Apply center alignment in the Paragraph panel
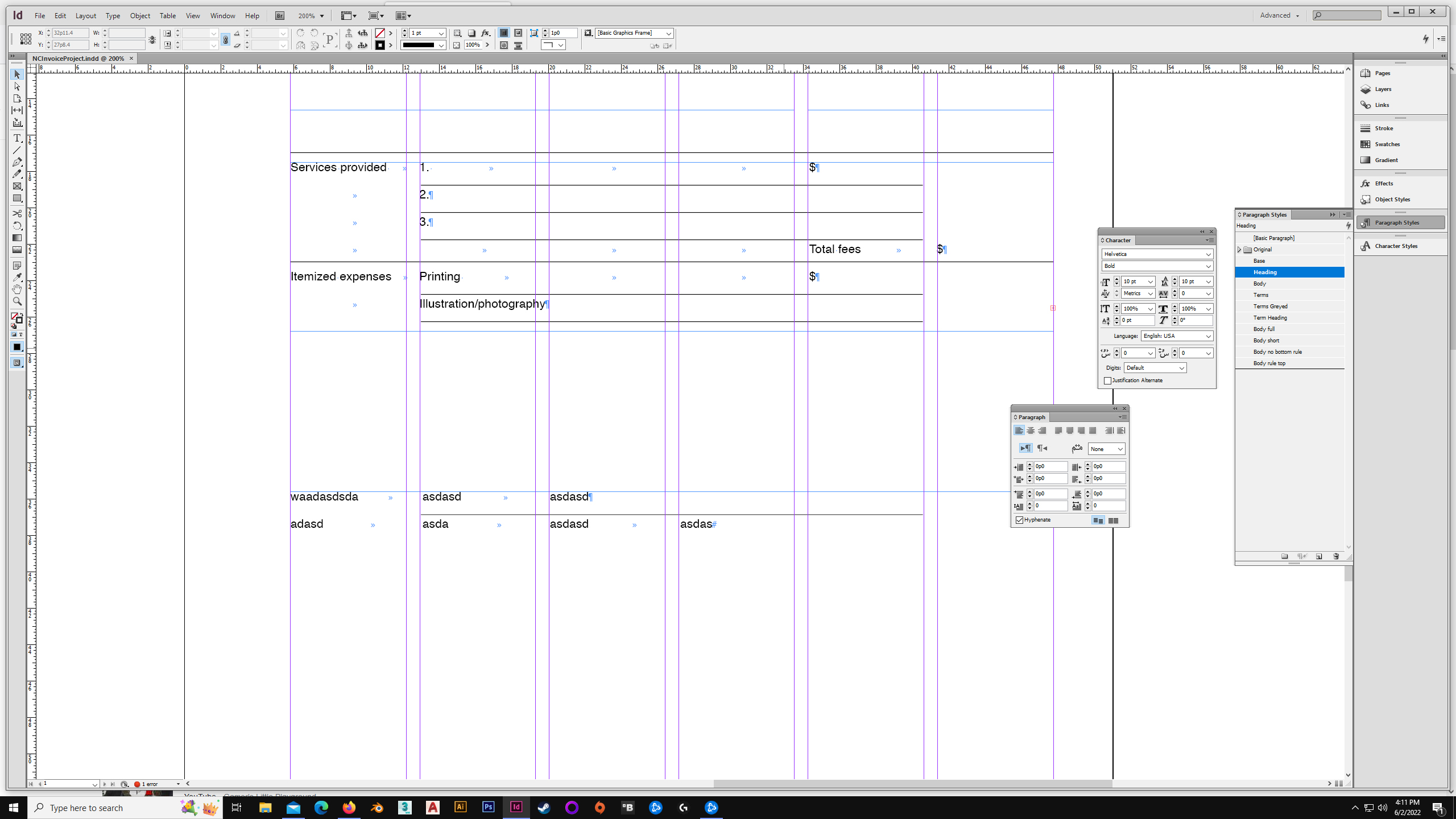 point(1031,431)
